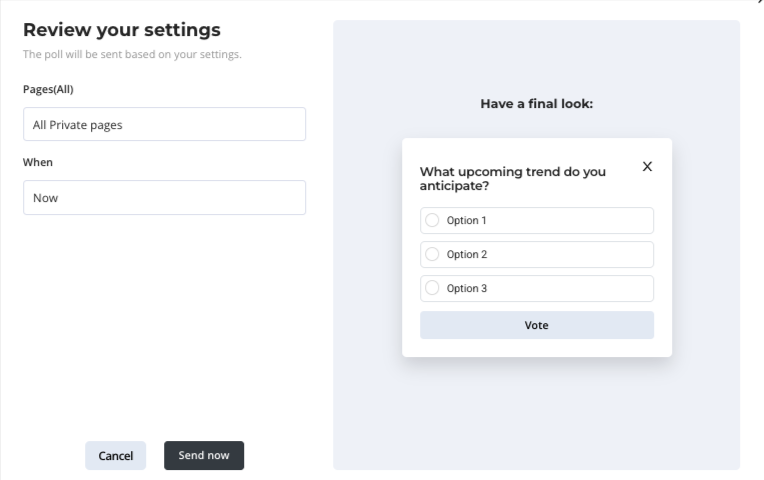The width and height of the screenshot is (764, 480).
Task: Click the subtitle about poll being sent
Action: point(132,54)
